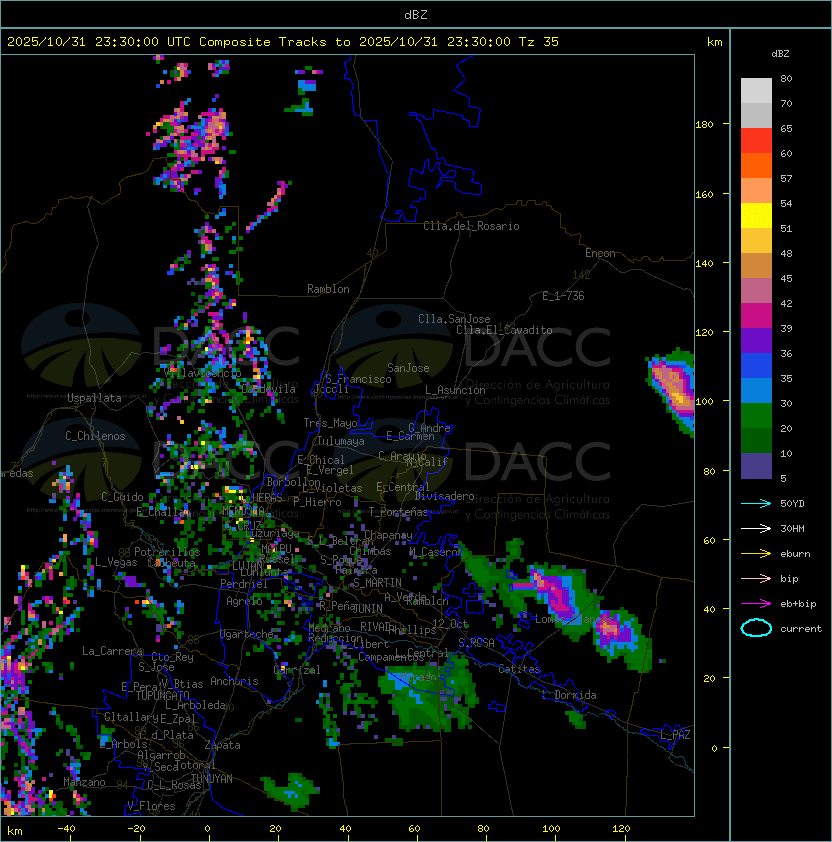Pick the light blue 35 dBZ legend swatch

coord(756,391)
